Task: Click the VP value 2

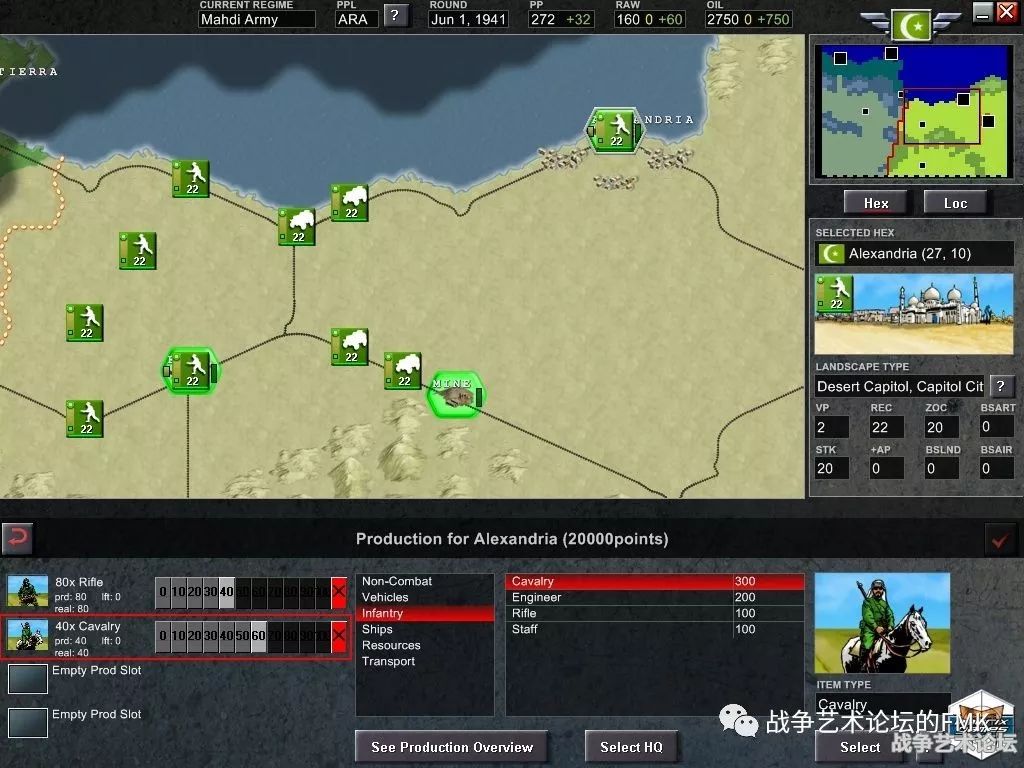Action: (831, 427)
